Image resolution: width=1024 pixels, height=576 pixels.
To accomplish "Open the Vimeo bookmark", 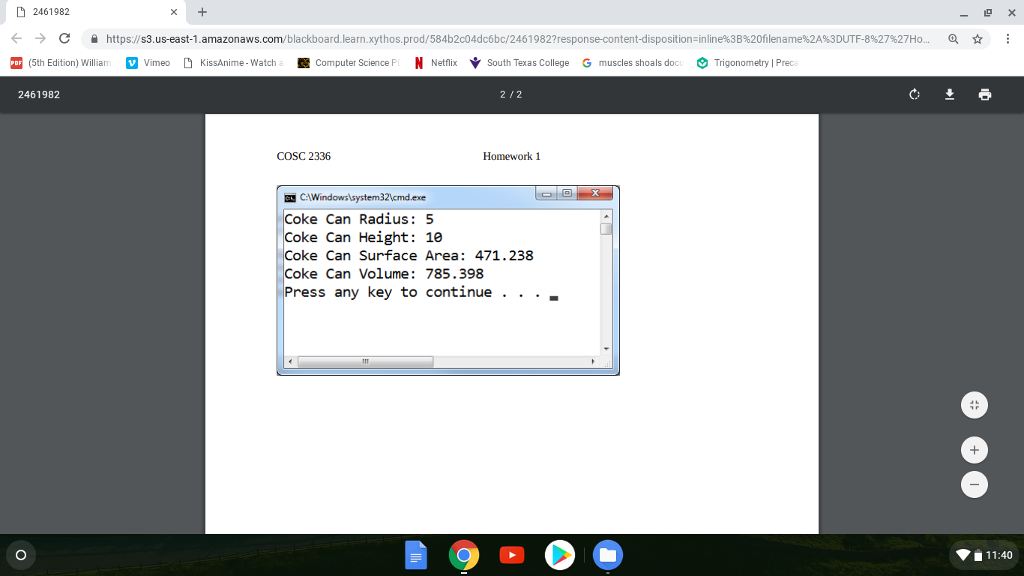I will click(148, 63).
